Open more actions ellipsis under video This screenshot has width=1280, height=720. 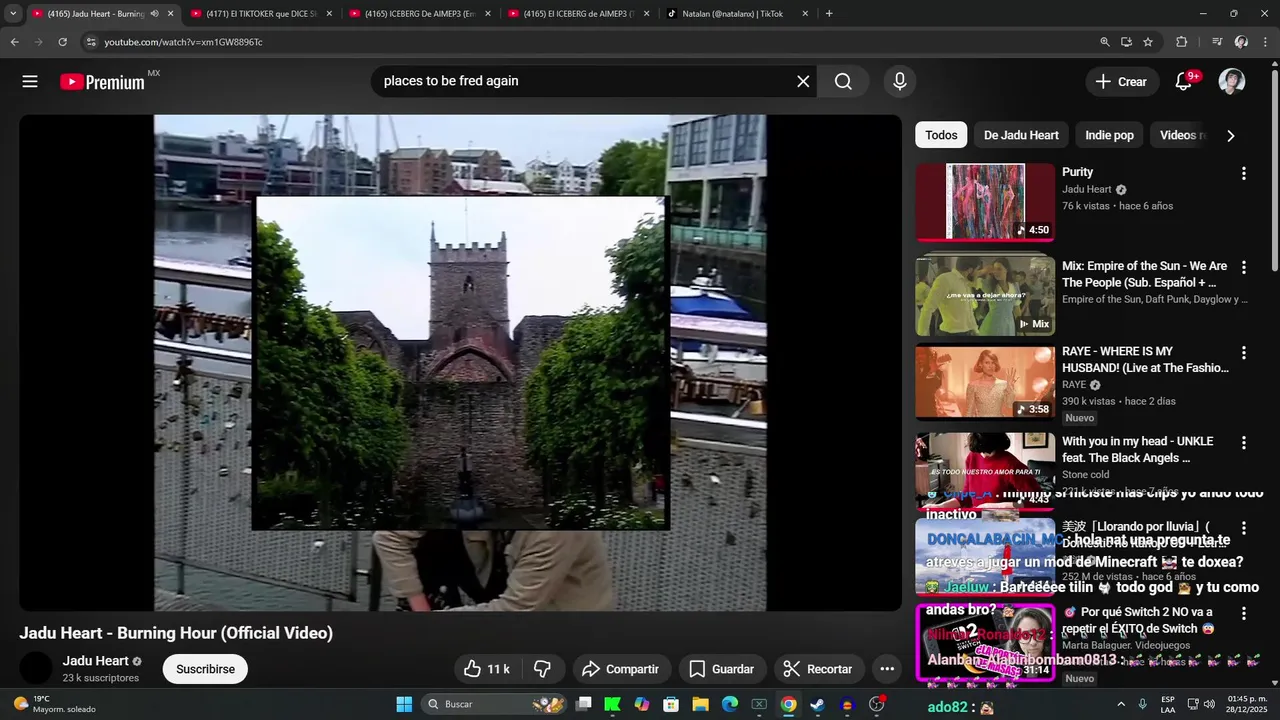coord(887,669)
